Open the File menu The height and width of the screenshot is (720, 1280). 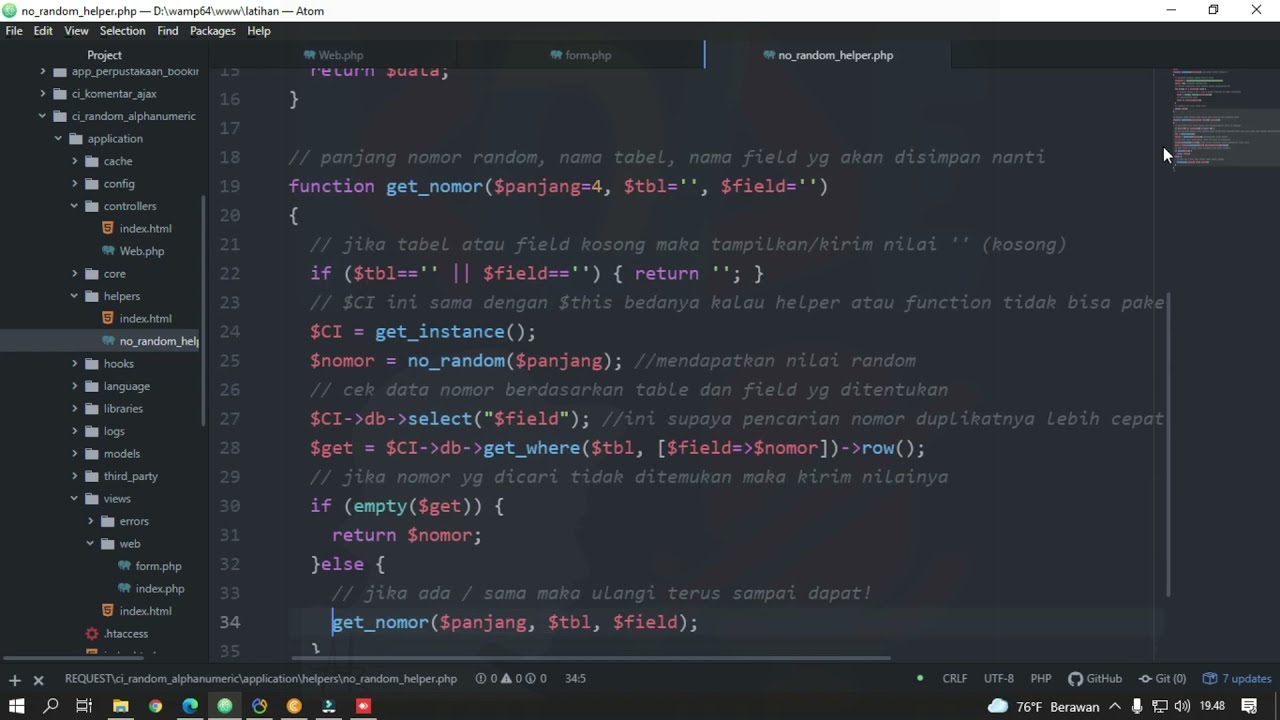coord(14,31)
